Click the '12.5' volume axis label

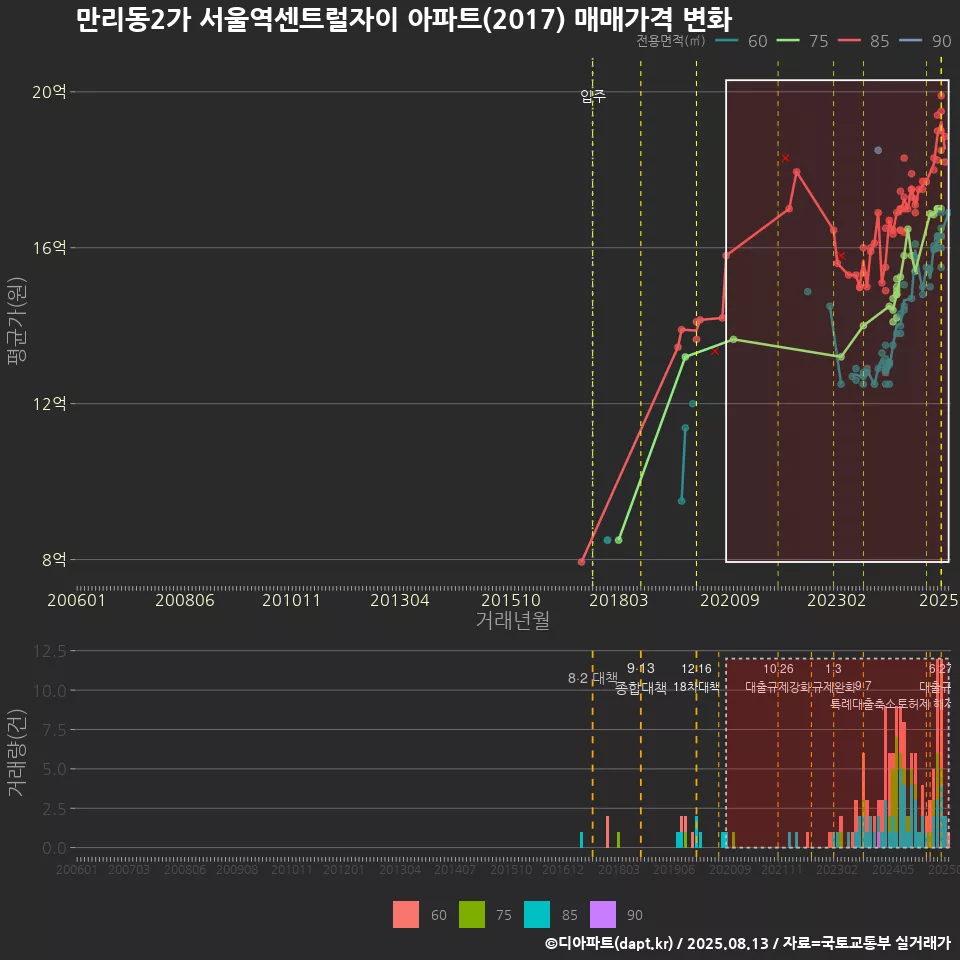(x=50, y=651)
